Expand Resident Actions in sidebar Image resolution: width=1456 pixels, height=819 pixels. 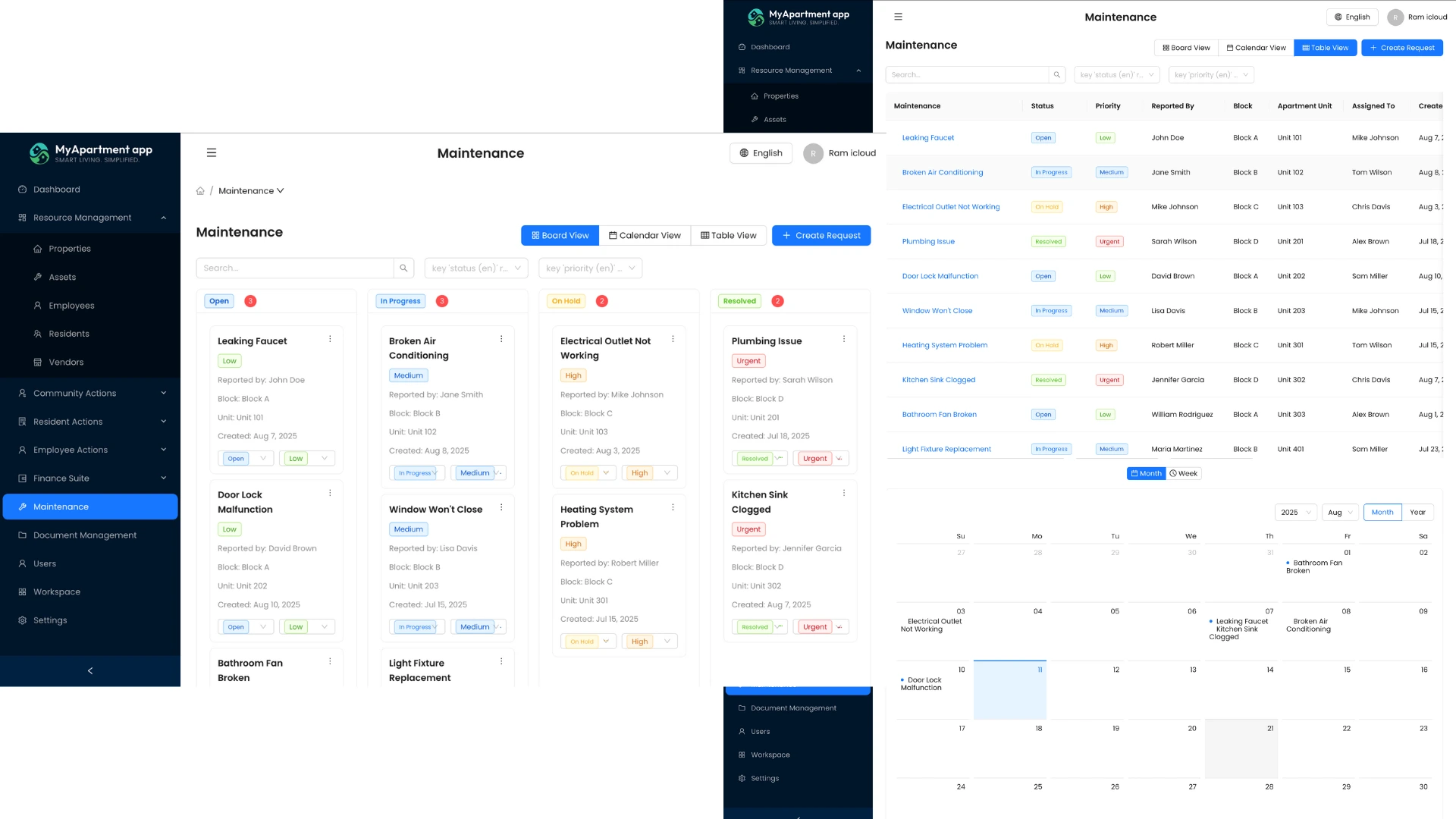pos(90,422)
